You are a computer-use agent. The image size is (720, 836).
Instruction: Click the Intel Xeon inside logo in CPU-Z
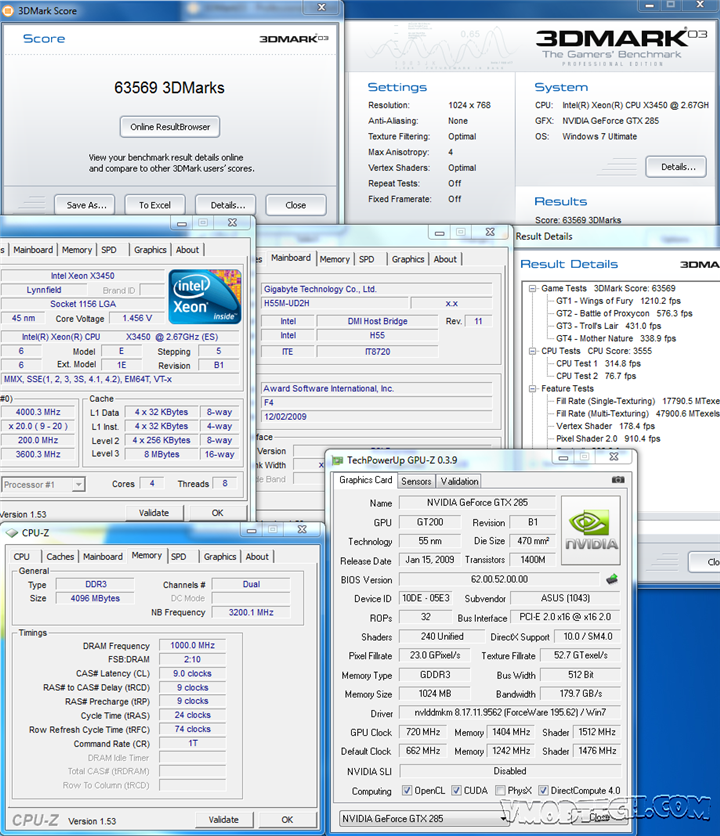(x=205, y=296)
